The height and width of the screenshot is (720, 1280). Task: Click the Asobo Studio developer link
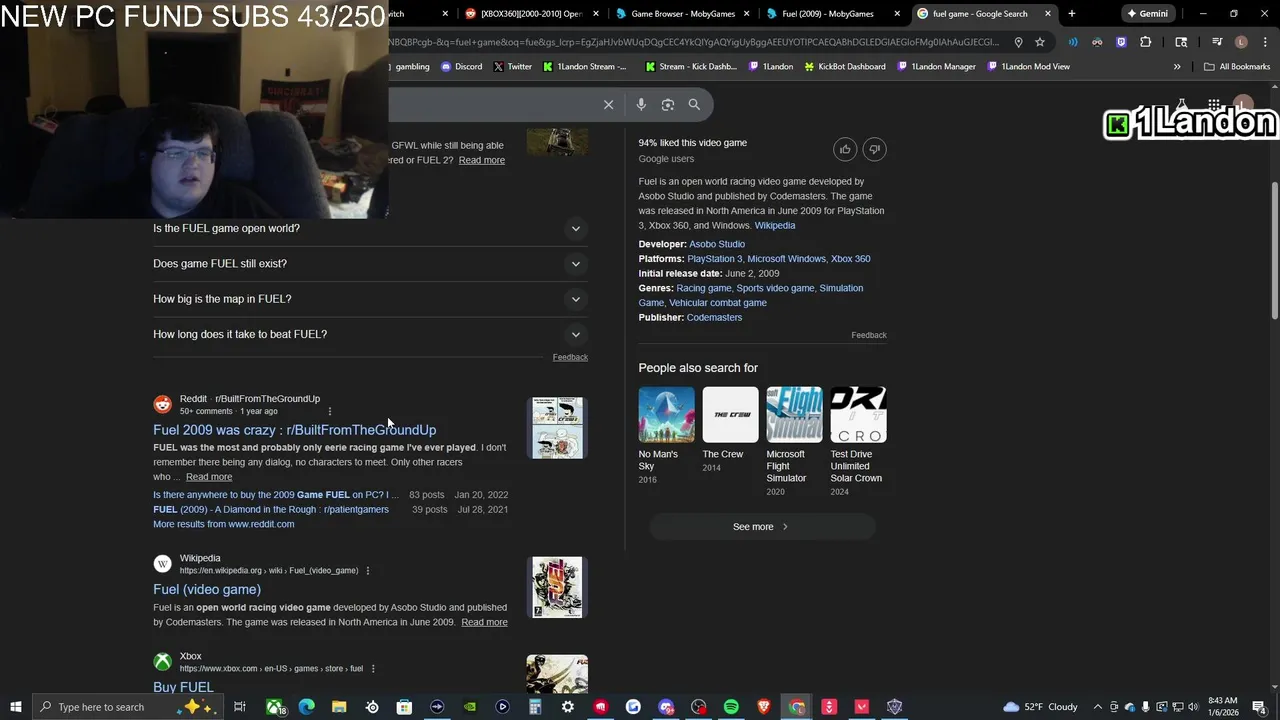point(717,244)
